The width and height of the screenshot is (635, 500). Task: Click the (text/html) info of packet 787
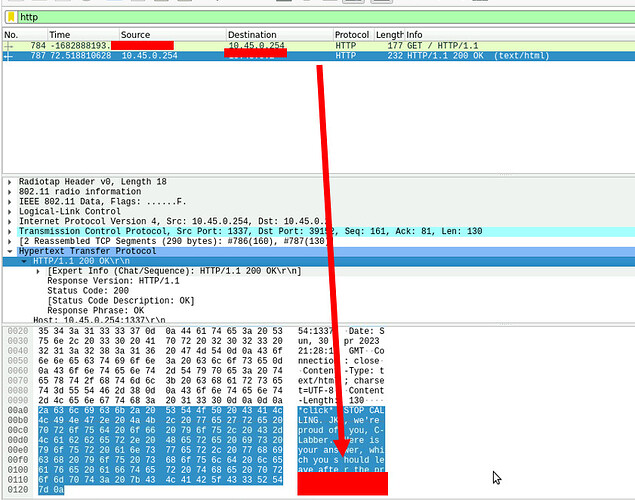(521, 56)
